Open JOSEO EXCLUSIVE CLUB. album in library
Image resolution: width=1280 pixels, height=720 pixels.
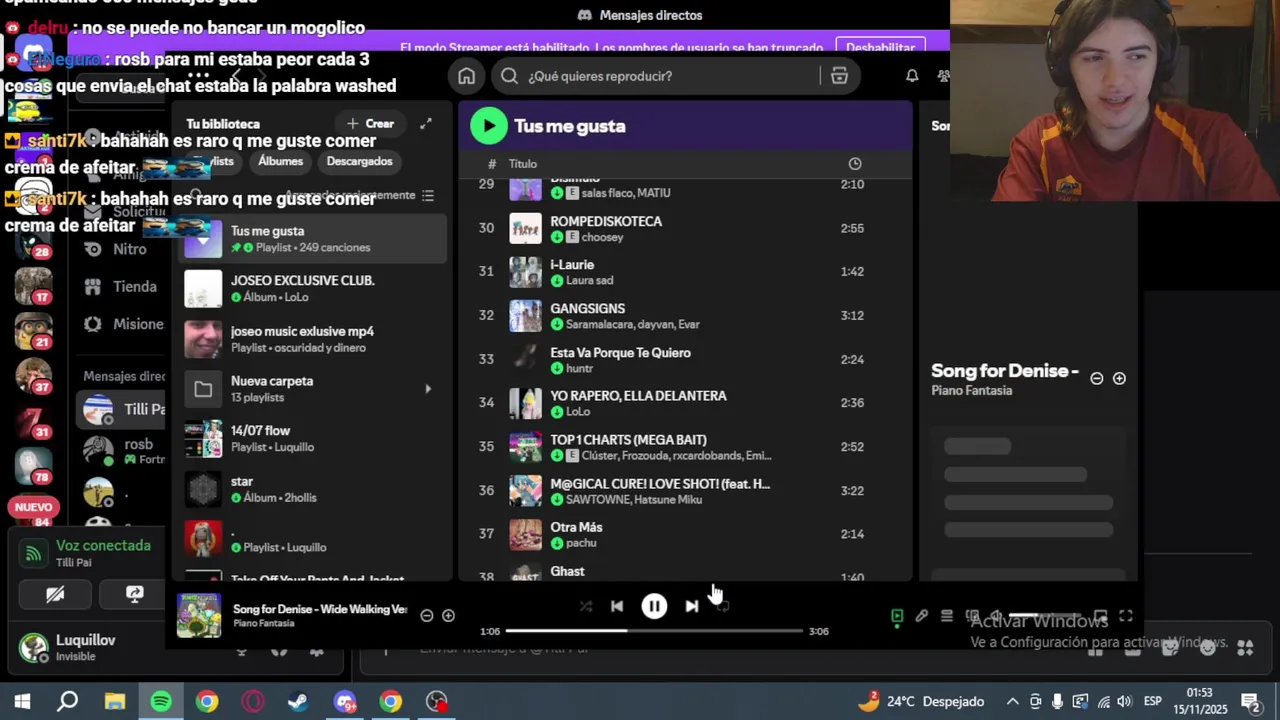(x=312, y=289)
